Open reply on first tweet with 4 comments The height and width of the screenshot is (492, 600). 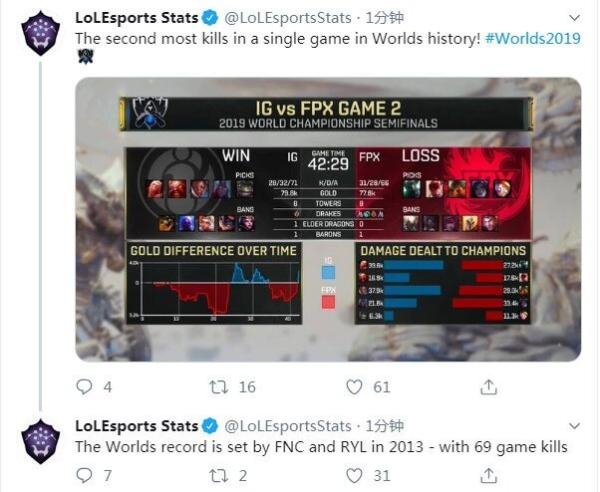(x=84, y=387)
